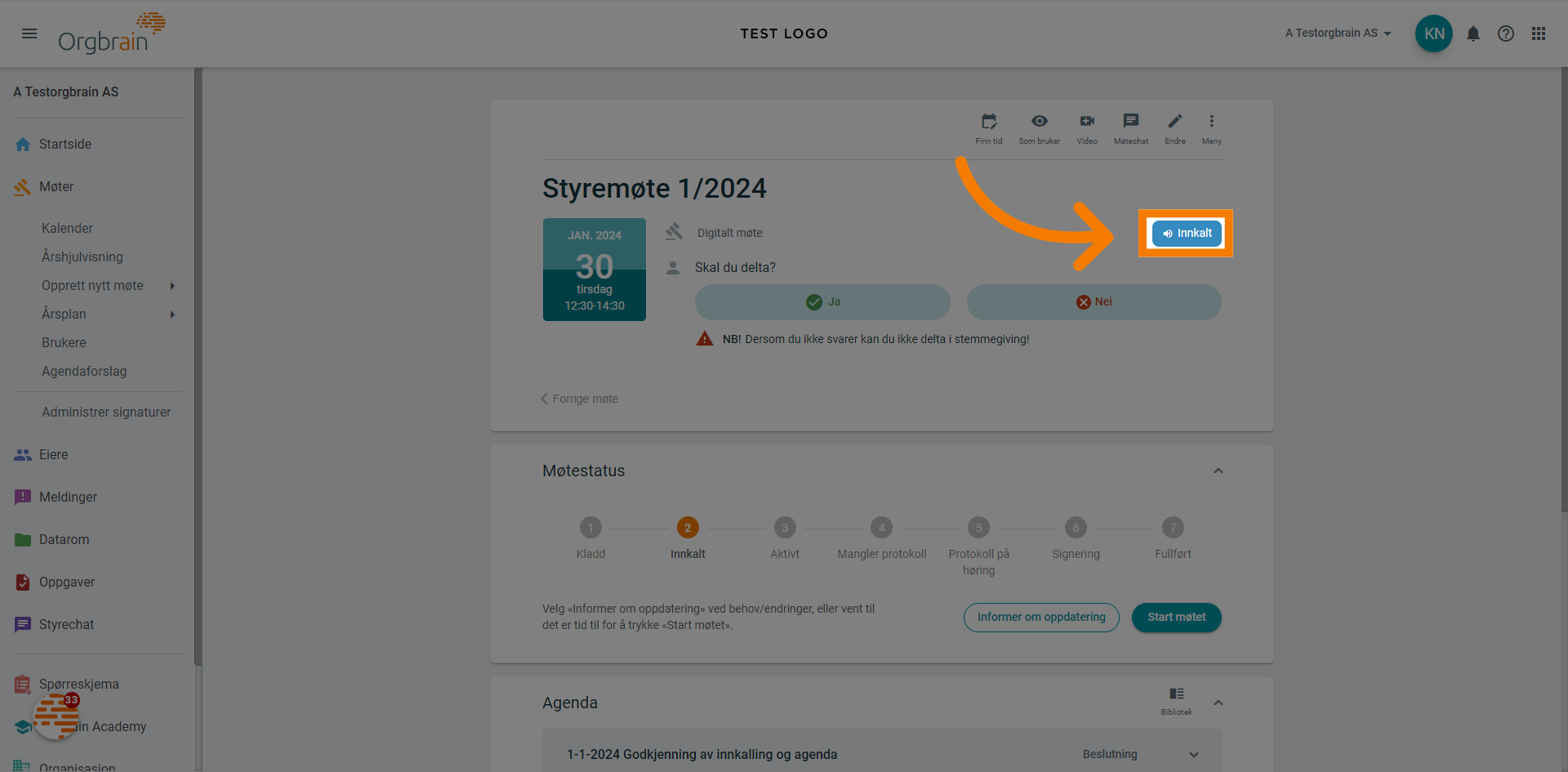Expand agenda item 1-1-2024 chevron
Screen dimensions: 1568x772
[1193, 755]
